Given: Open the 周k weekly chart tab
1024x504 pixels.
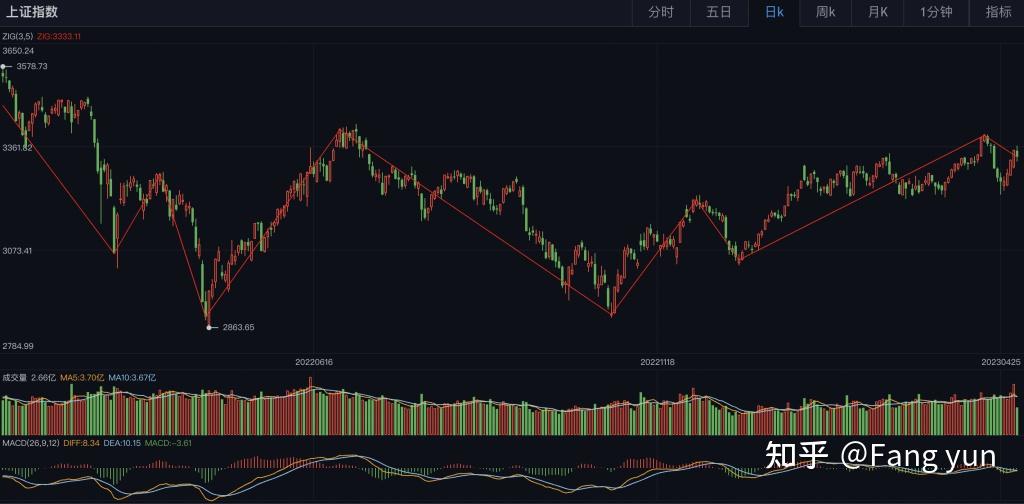Looking at the screenshot, I should 825,12.
